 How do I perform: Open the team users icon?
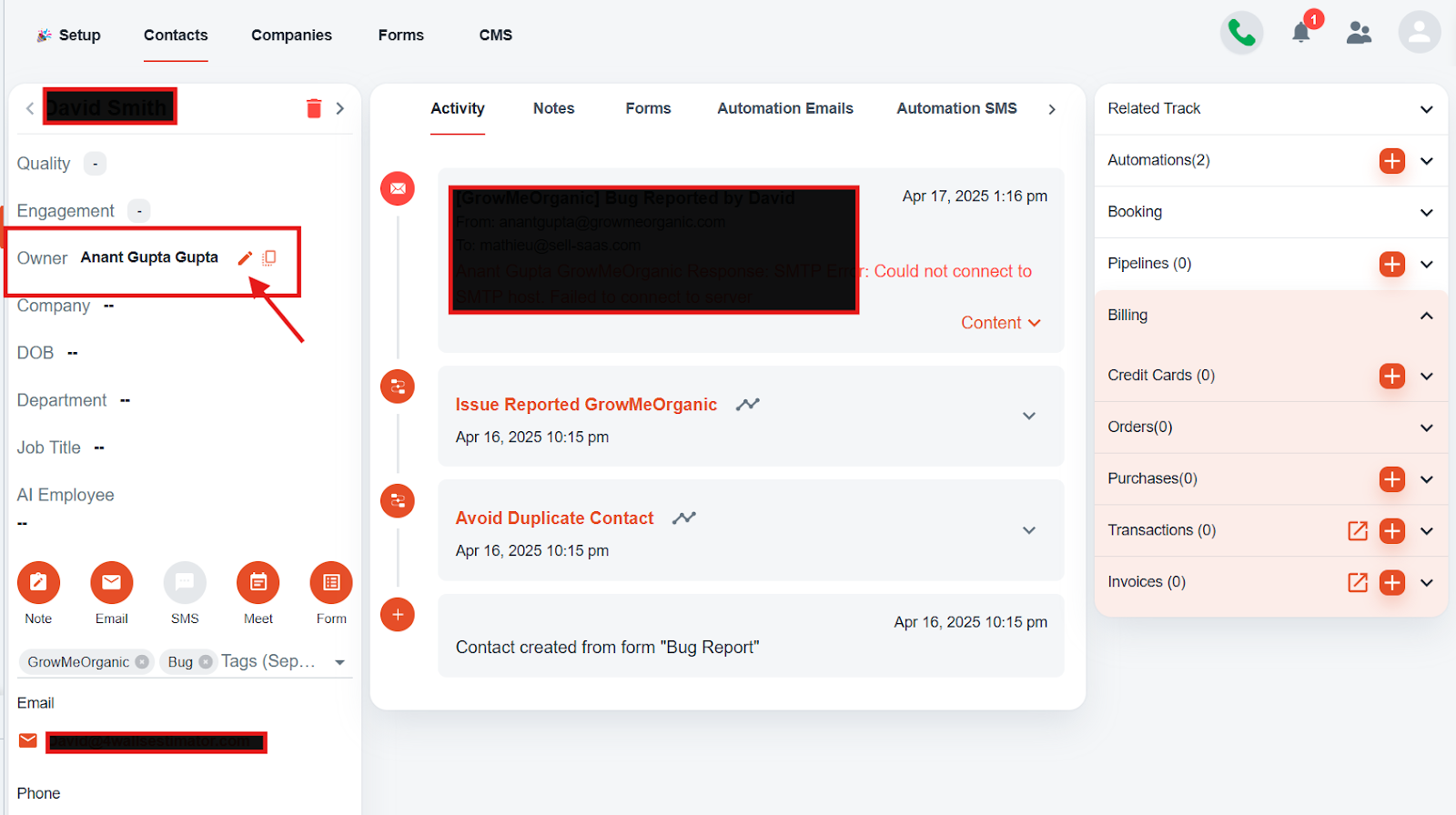1359,33
